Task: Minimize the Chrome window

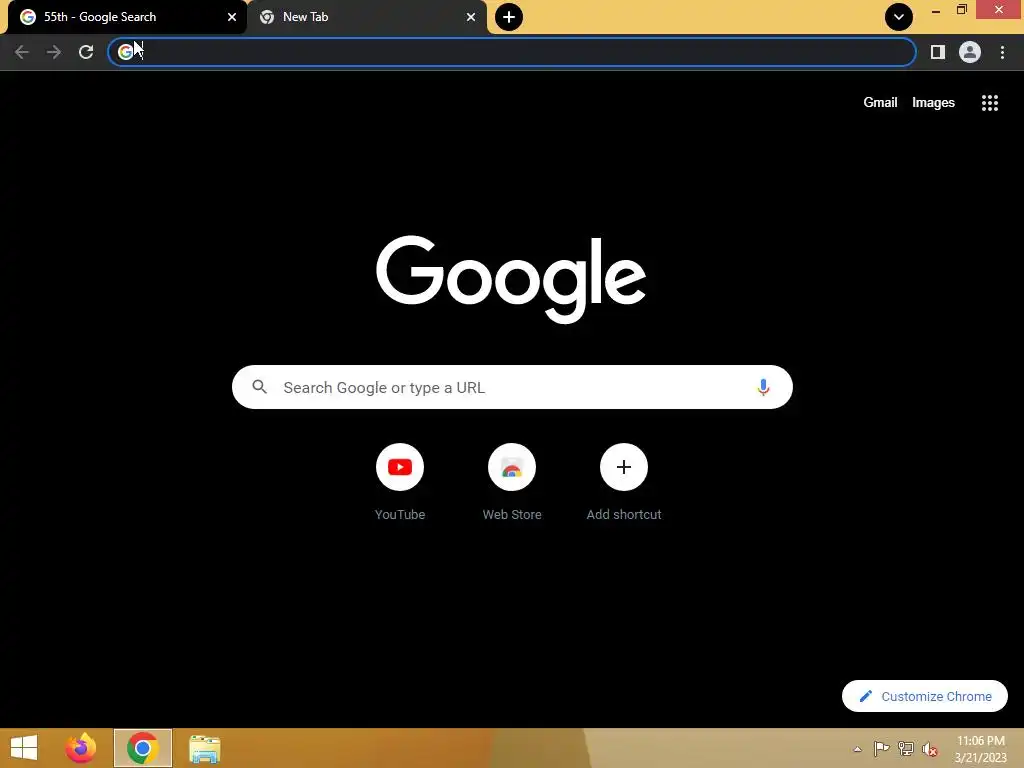Action: click(936, 10)
